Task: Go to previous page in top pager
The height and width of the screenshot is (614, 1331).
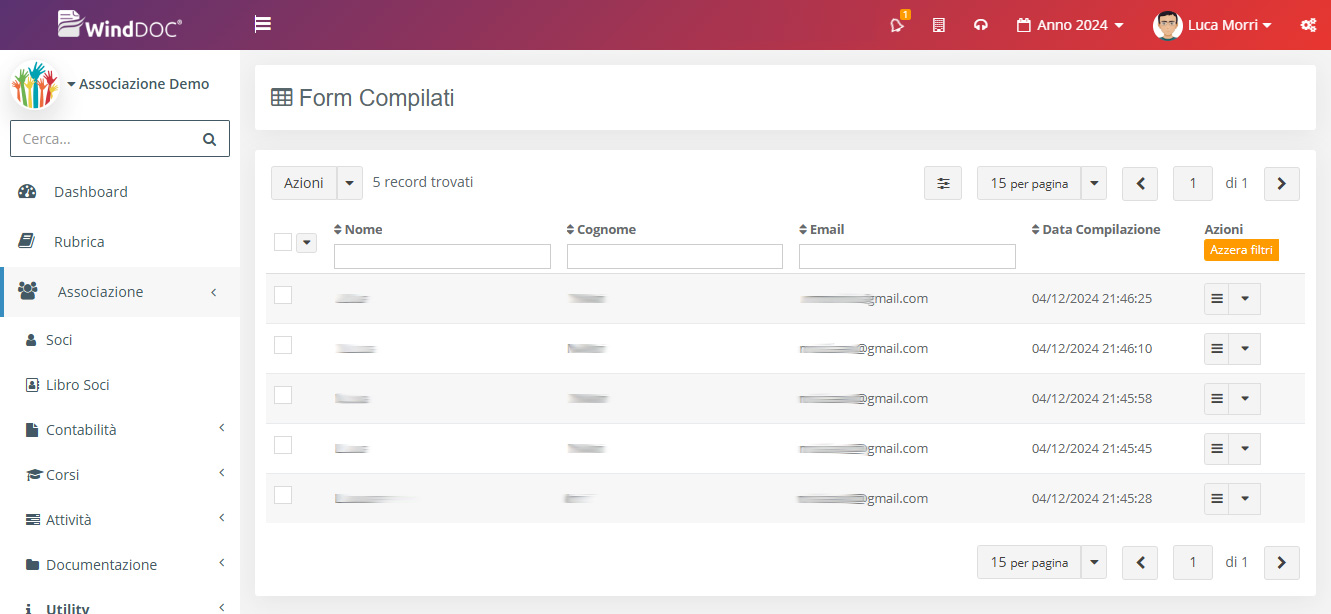Action: [1140, 183]
